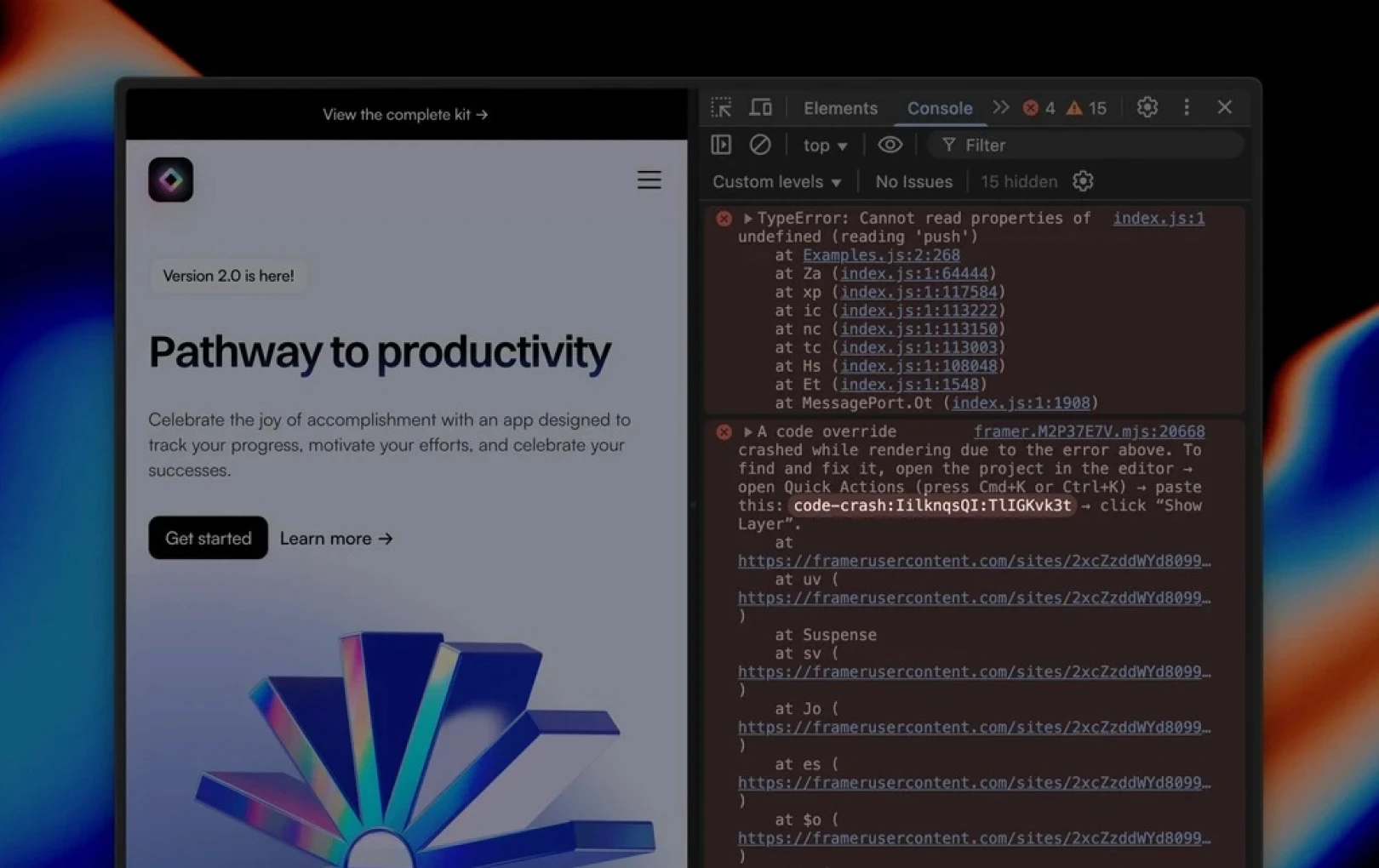Image resolution: width=1379 pixels, height=868 pixels.
Task: Follow the Learn more link
Action: click(x=336, y=539)
